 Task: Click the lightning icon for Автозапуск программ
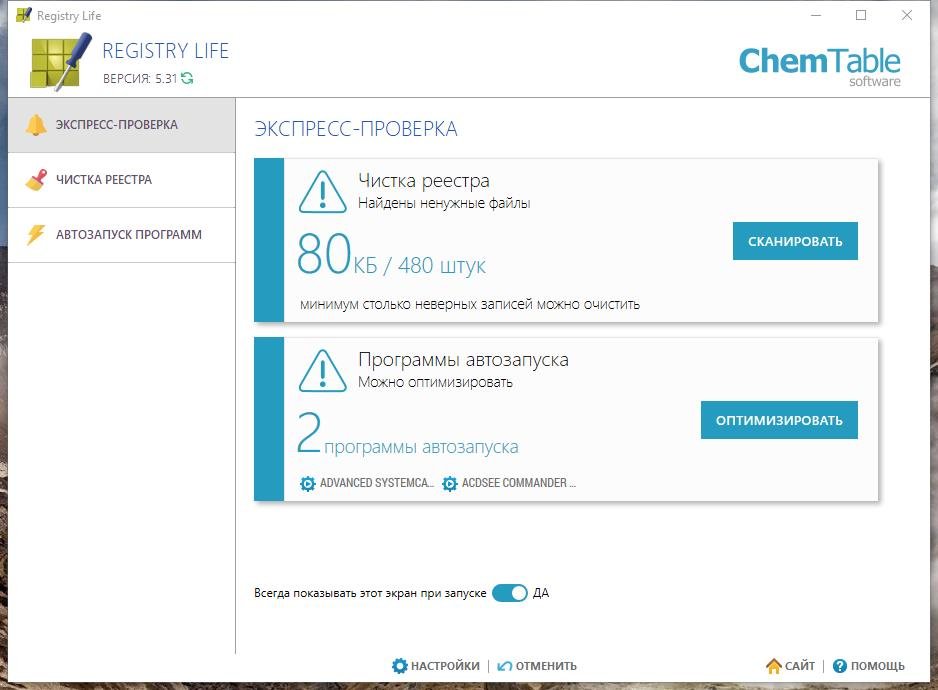pos(36,235)
